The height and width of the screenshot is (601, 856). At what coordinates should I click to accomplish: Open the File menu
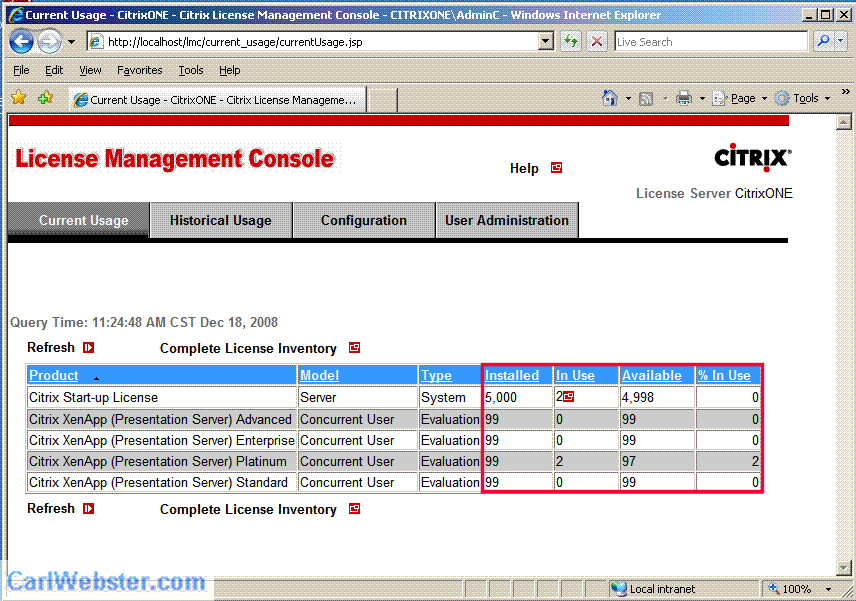click(21, 70)
